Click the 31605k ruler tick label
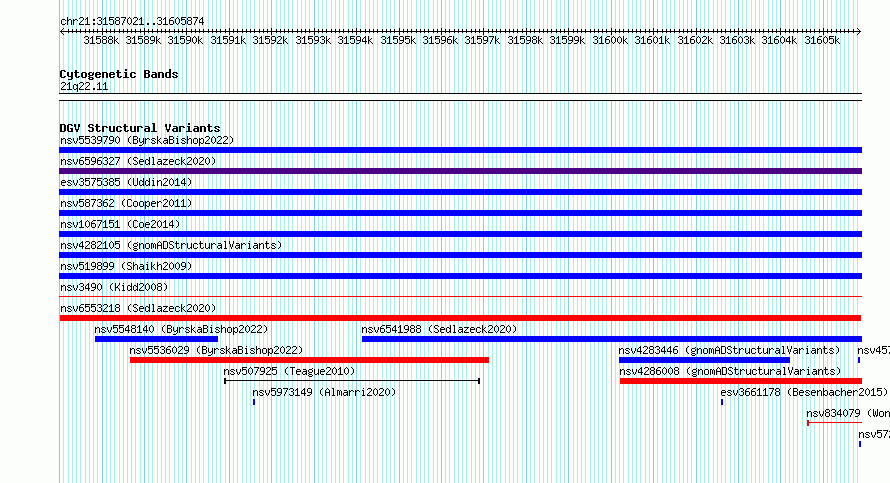Screen dimensions: 890x483 coord(822,40)
